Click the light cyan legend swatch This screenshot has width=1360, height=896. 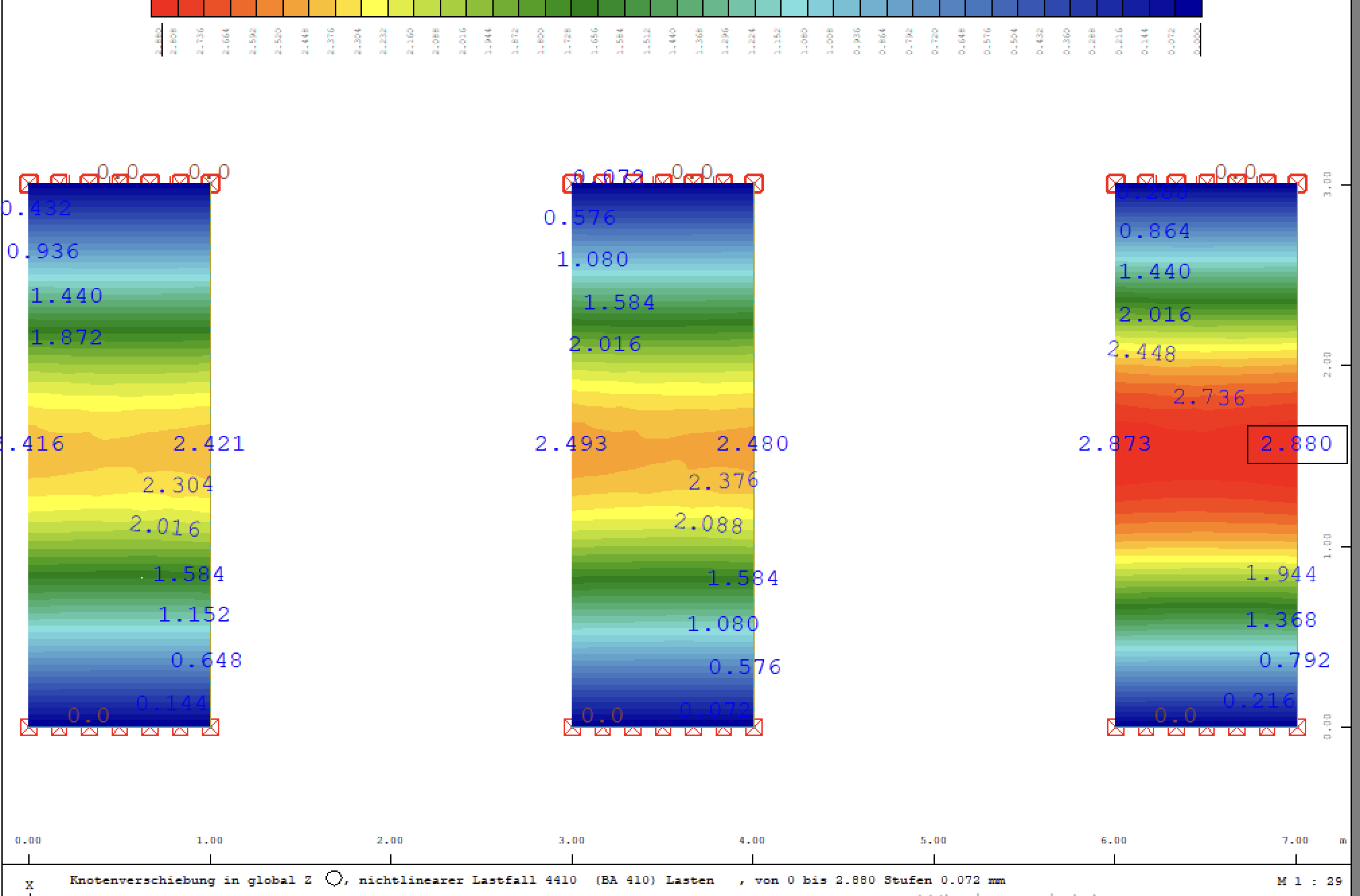click(x=794, y=8)
